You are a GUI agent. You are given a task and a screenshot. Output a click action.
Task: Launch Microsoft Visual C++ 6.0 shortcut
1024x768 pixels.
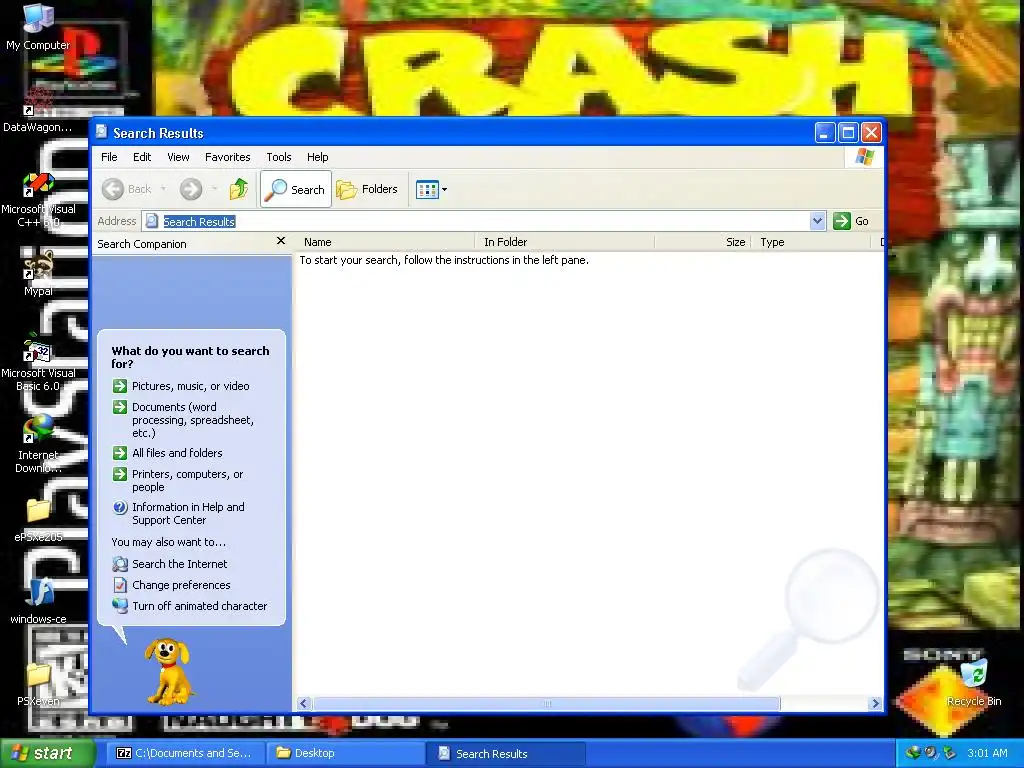(38, 200)
